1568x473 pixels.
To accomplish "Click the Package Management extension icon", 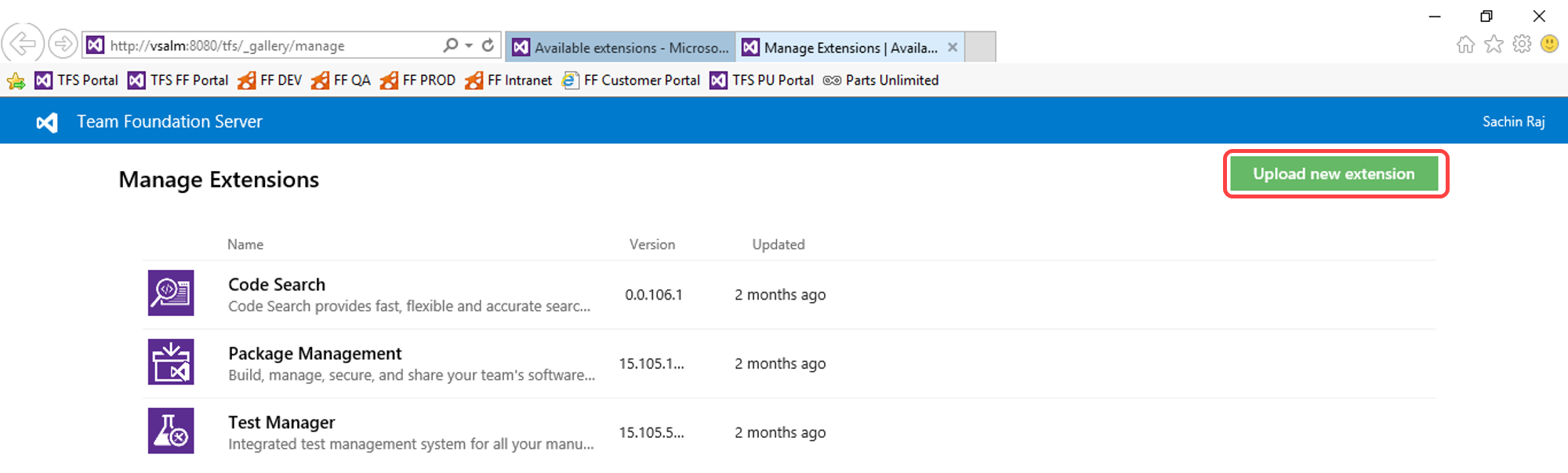I will (x=171, y=362).
